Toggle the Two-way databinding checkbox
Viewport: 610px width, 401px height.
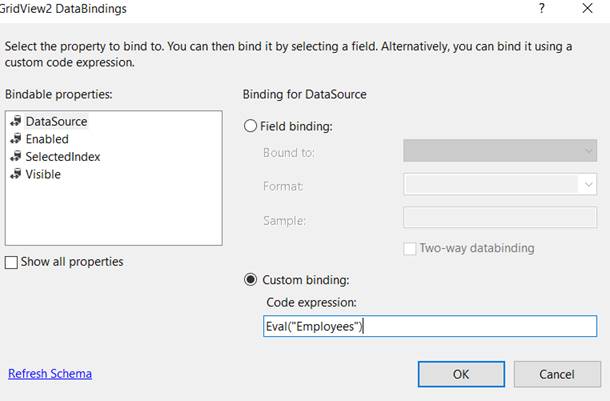(410, 248)
